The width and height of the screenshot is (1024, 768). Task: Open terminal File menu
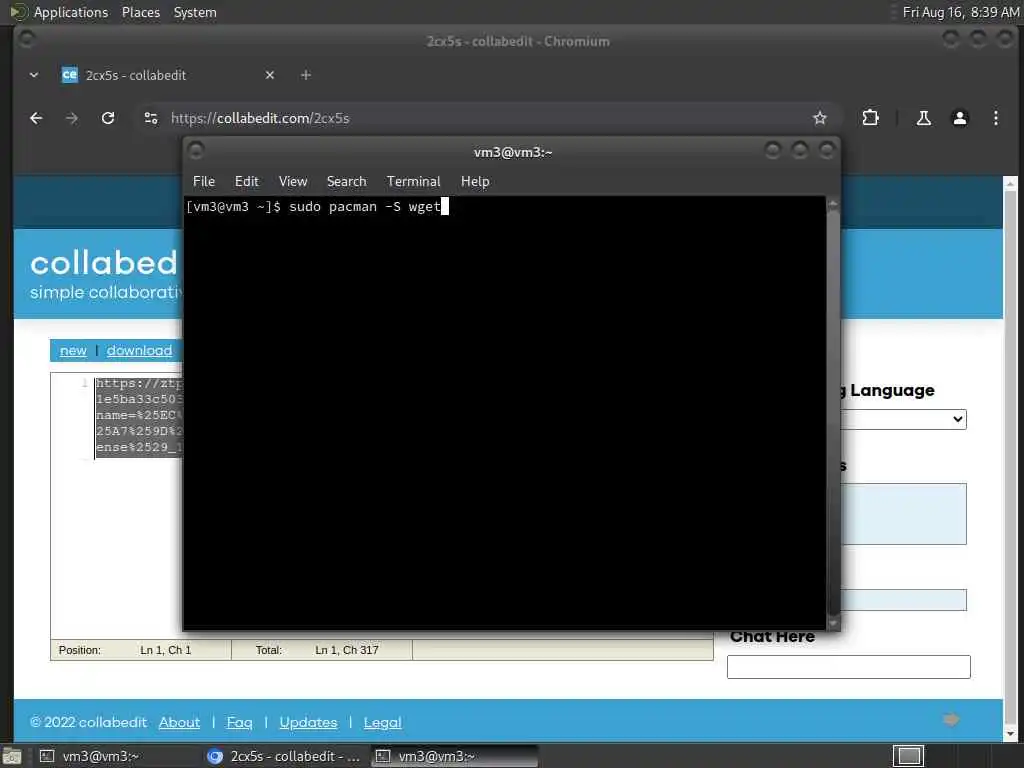[204, 182]
